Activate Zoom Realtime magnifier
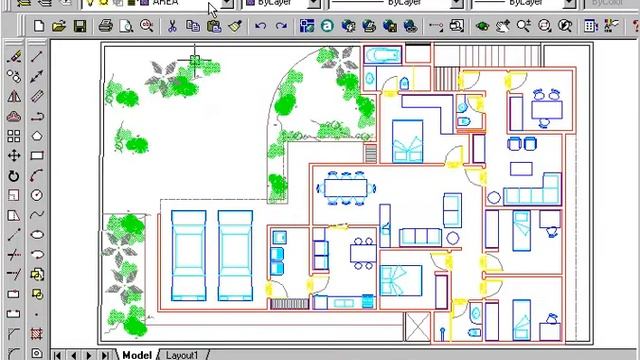Viewport: 640px width, 360px height. click(x=524, y=26)
